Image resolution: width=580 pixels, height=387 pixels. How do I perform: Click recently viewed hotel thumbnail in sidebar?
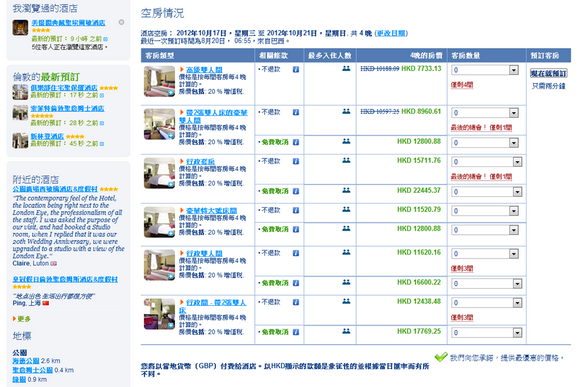(20, 28)
